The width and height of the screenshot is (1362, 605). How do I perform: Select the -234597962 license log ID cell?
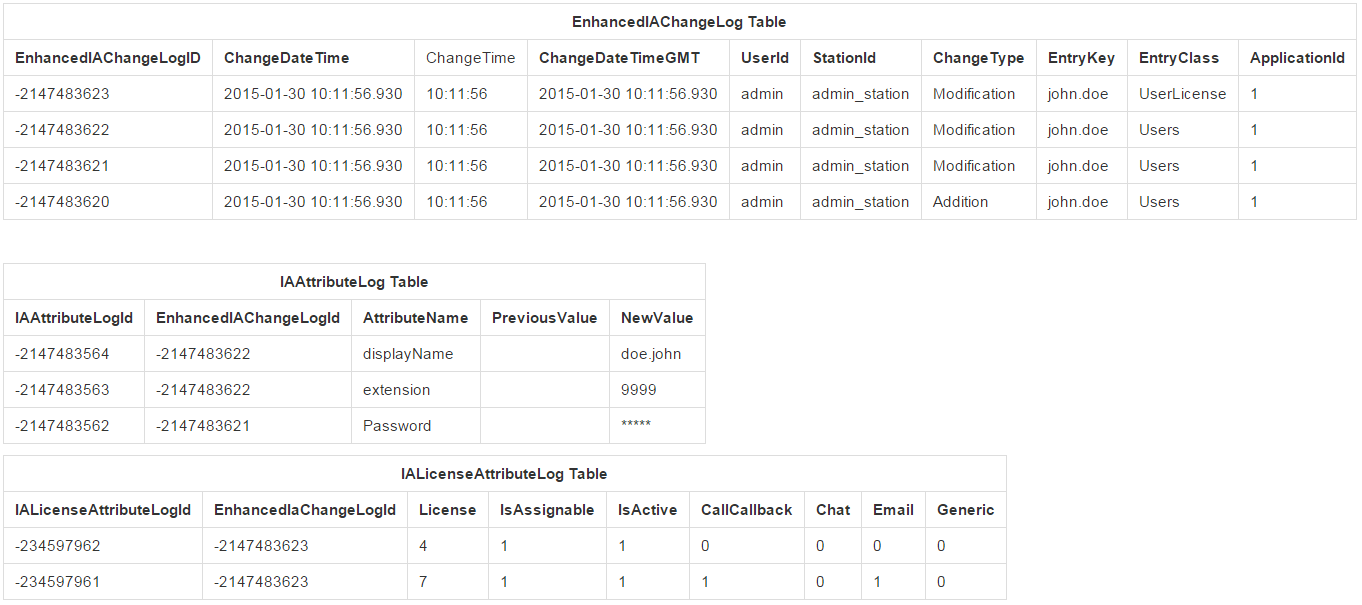pyautogui.click(x=58, y=546)
